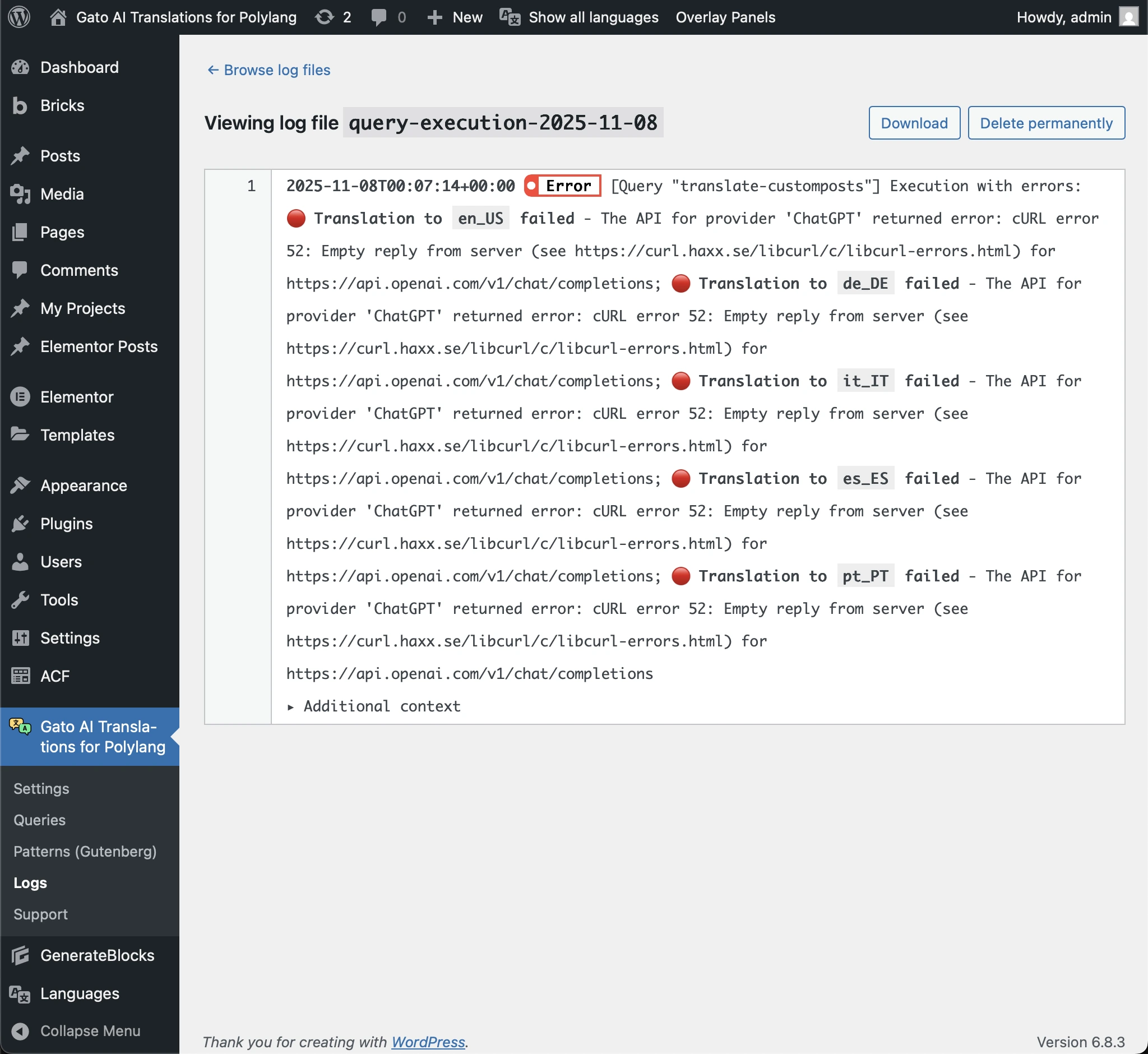Click the Languages sidebar icon
The image size is (1148, 1054).
click(20, 993)
